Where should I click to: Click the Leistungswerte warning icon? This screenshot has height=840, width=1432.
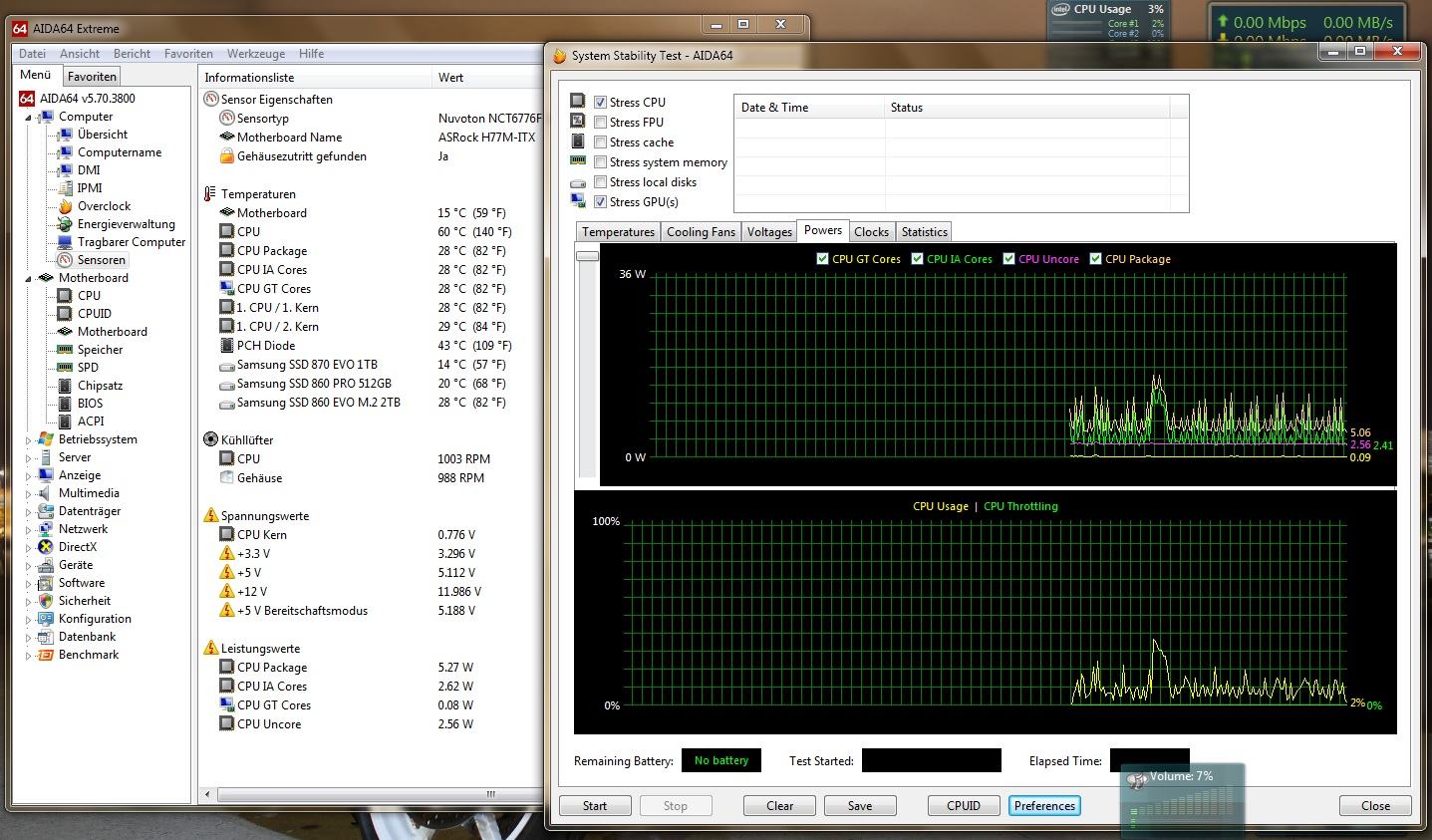(x=210, y=649)
